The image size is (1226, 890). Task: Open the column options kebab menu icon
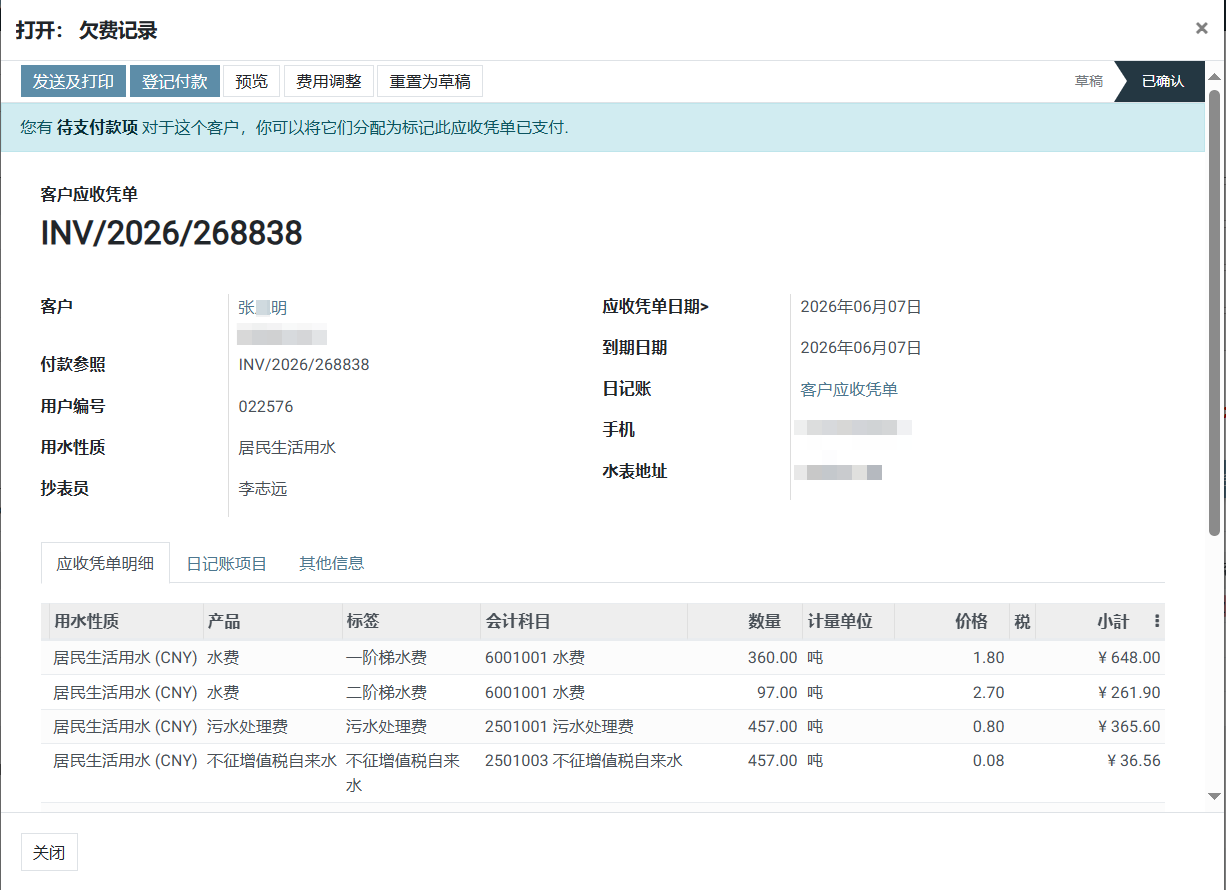click(1157, 621)
